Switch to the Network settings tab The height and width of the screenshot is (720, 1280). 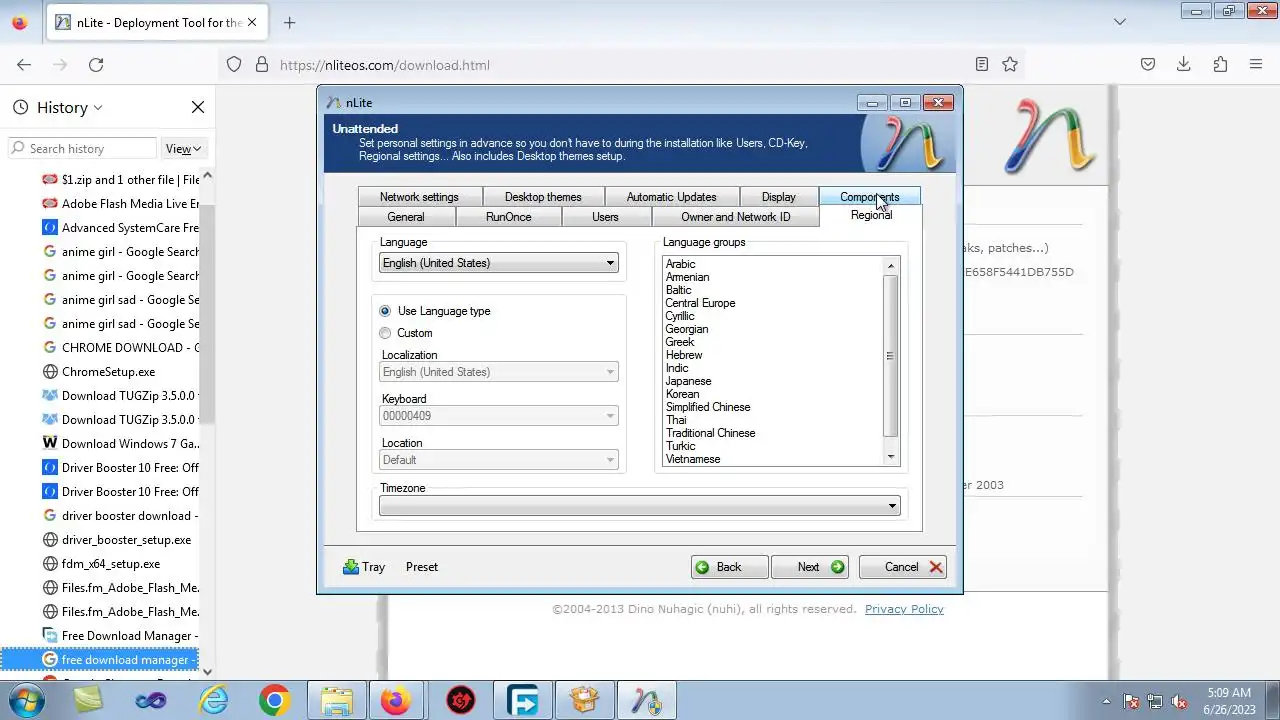click(419, 197)
